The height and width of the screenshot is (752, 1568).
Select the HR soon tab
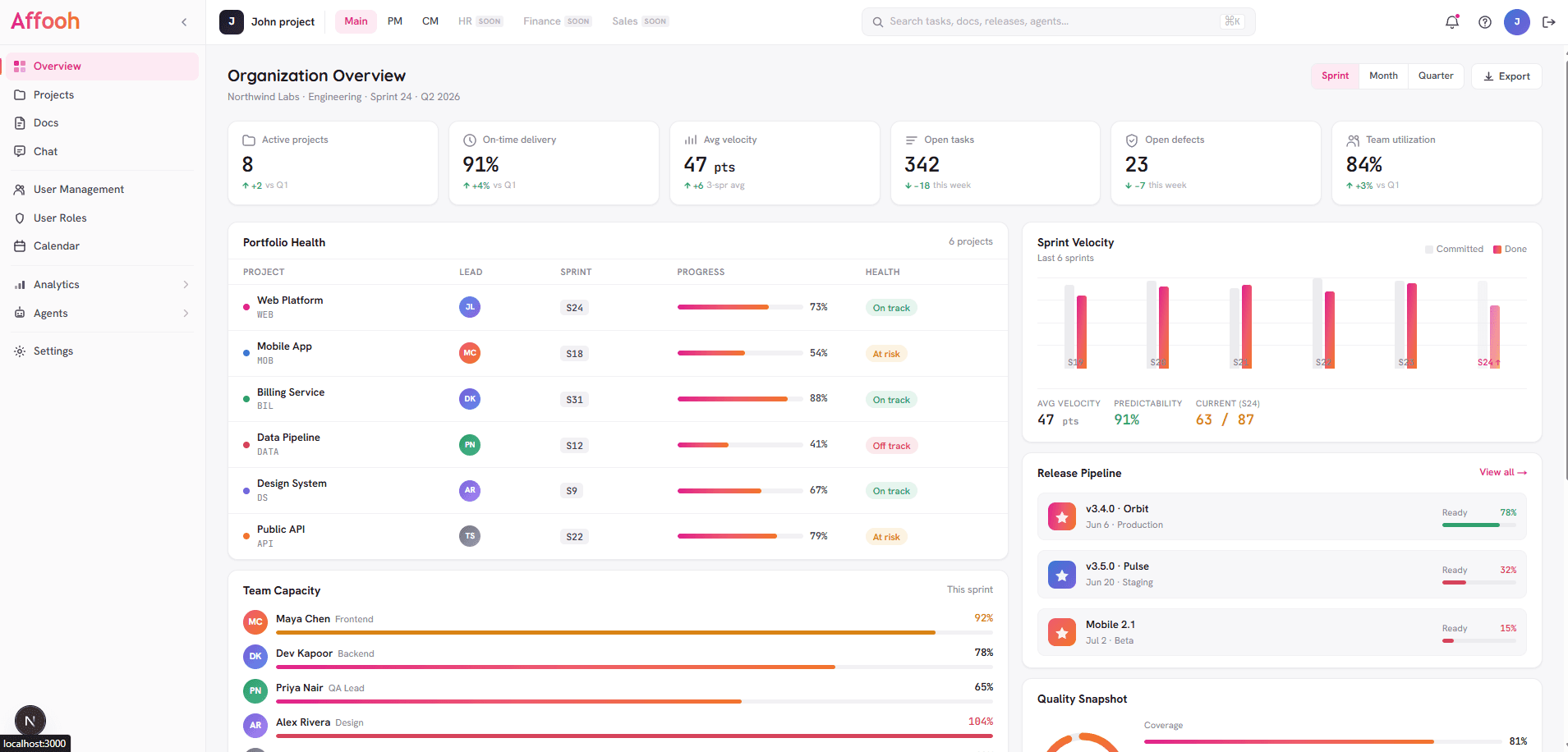pyautogui.click(x=481, y=21)
